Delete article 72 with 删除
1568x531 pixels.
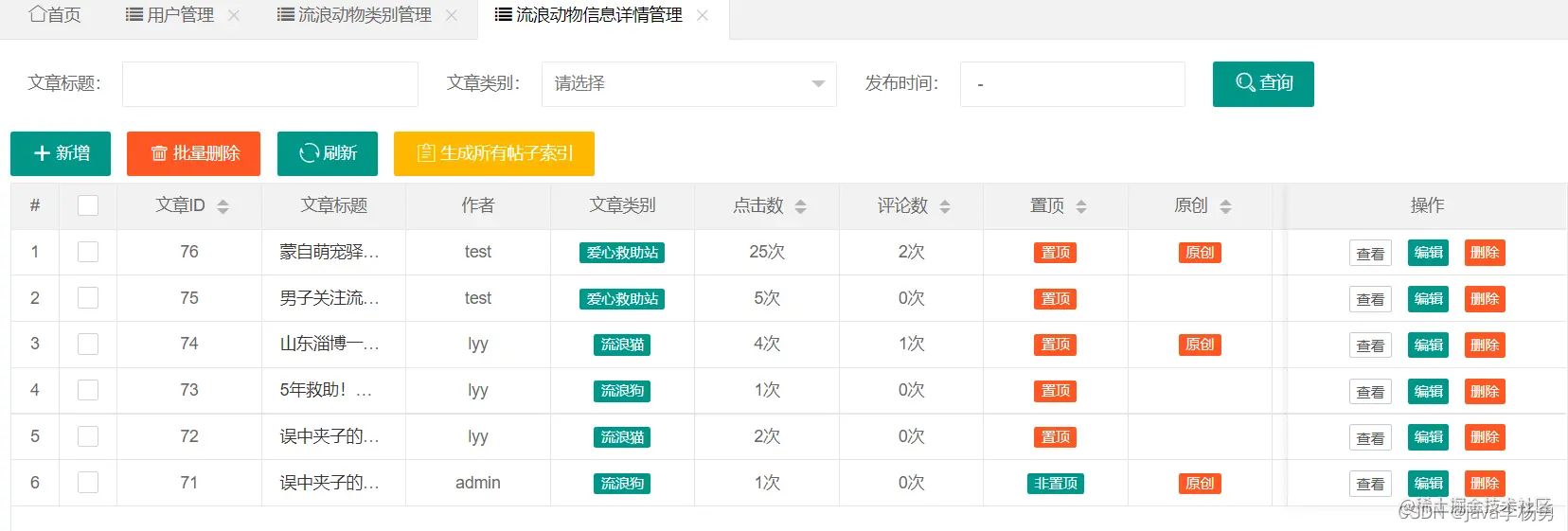click(x=1485, y=437)
